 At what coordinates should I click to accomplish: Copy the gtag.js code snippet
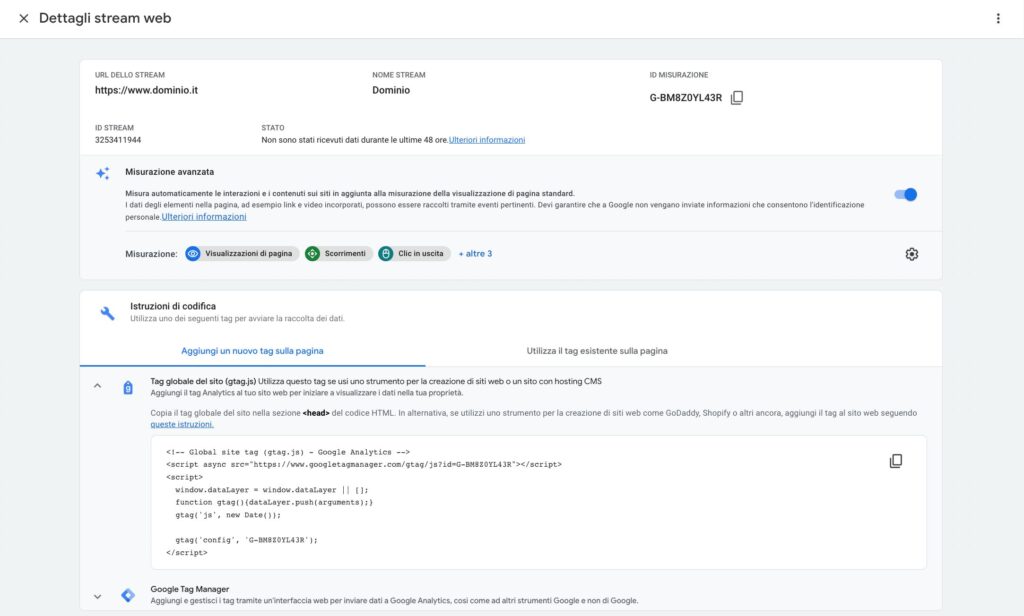coord(896,461)
